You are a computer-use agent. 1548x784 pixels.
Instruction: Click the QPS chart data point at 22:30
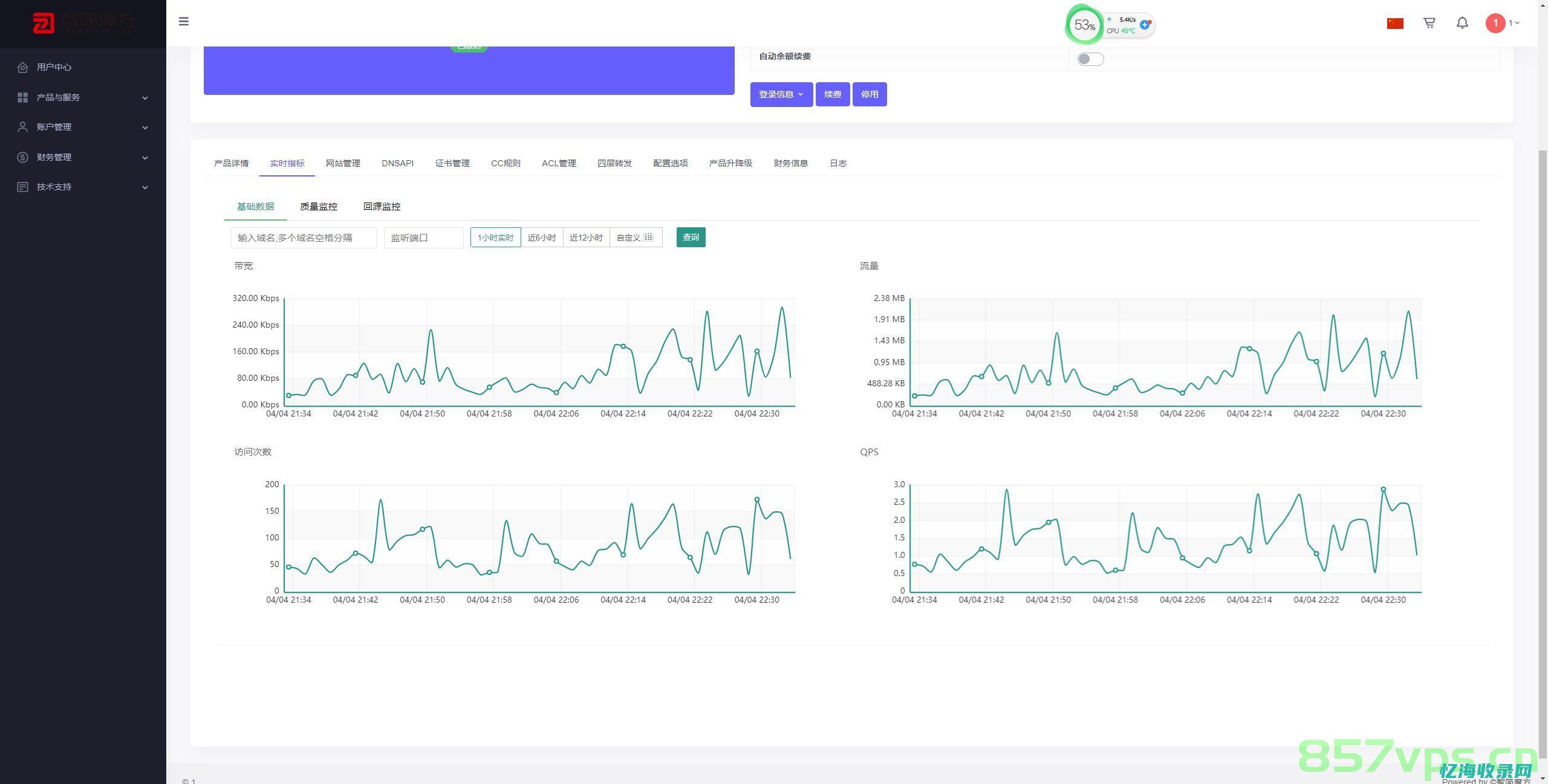click(x=1384, y=490)
